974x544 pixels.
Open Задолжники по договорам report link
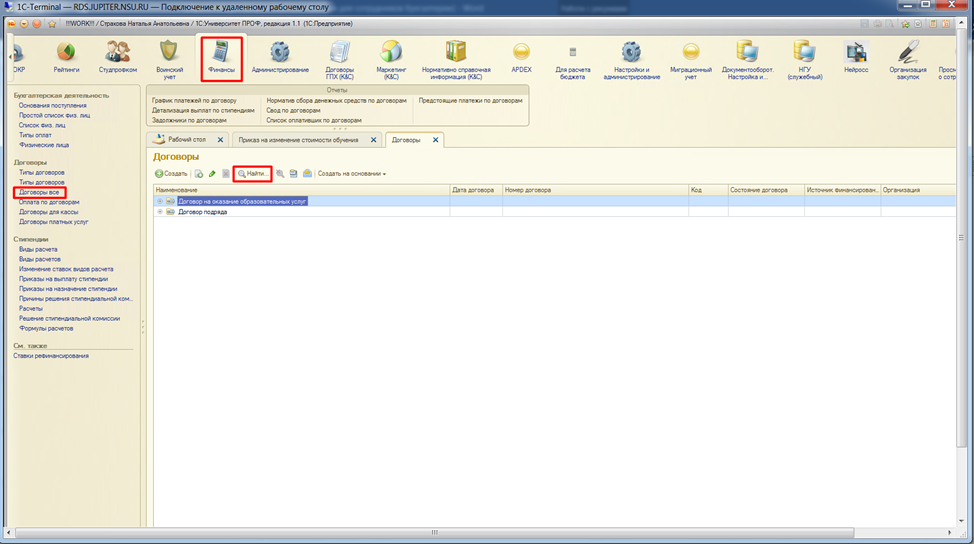tap(190, 120)
